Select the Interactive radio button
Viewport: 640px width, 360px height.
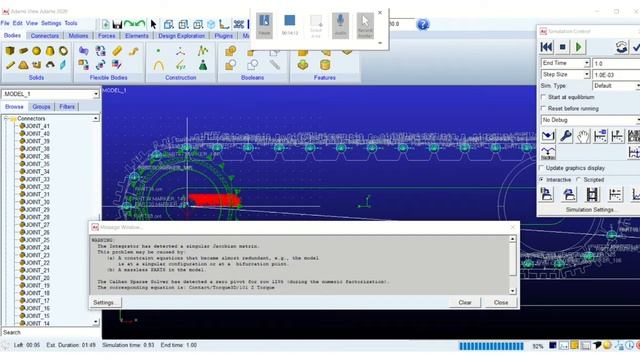point(542,180)
